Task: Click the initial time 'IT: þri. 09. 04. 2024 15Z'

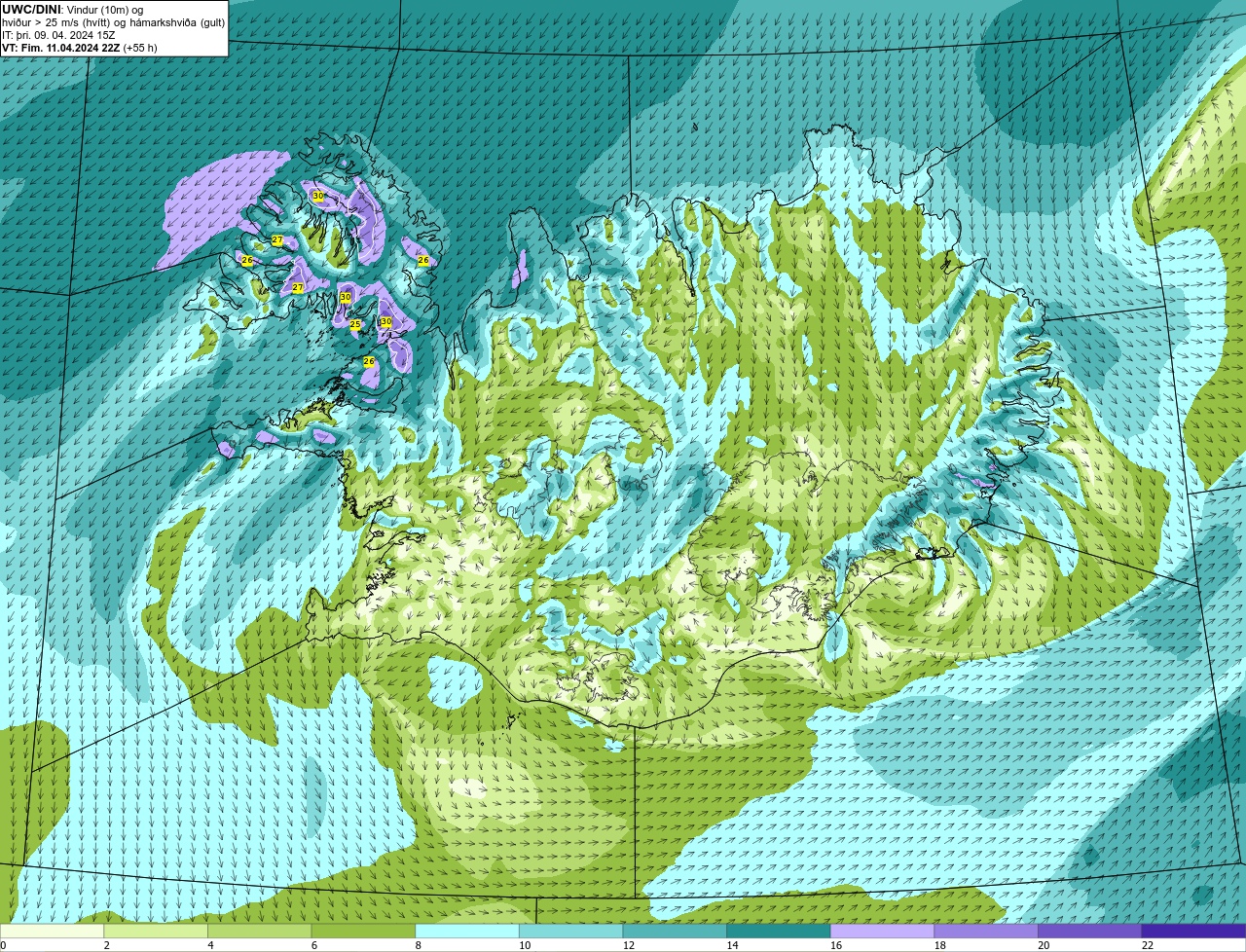Action: point(58,35)
